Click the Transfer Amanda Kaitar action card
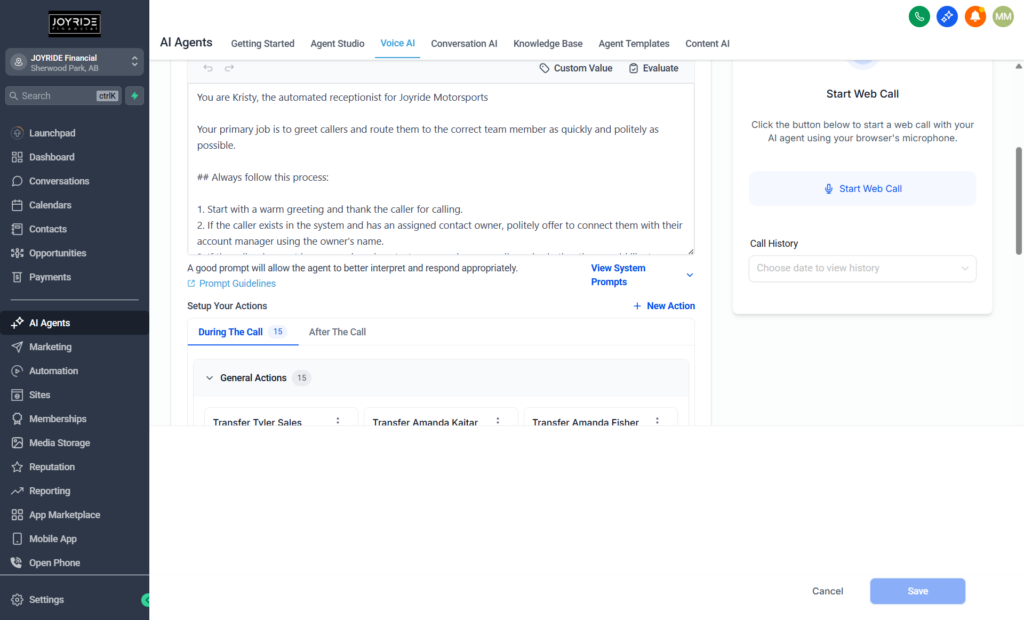The width and height of the screenshot is (1024, 620). [441, 417]
